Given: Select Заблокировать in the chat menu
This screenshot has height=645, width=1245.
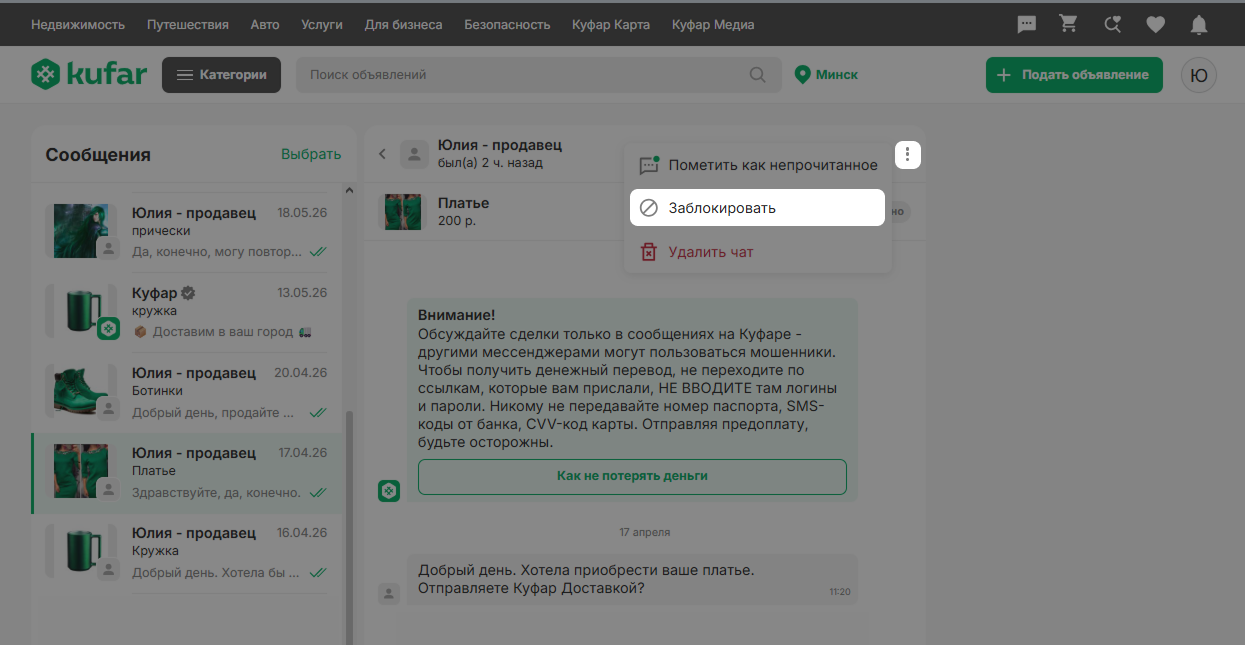Looking at the screenshot, I should coord(758,208).
